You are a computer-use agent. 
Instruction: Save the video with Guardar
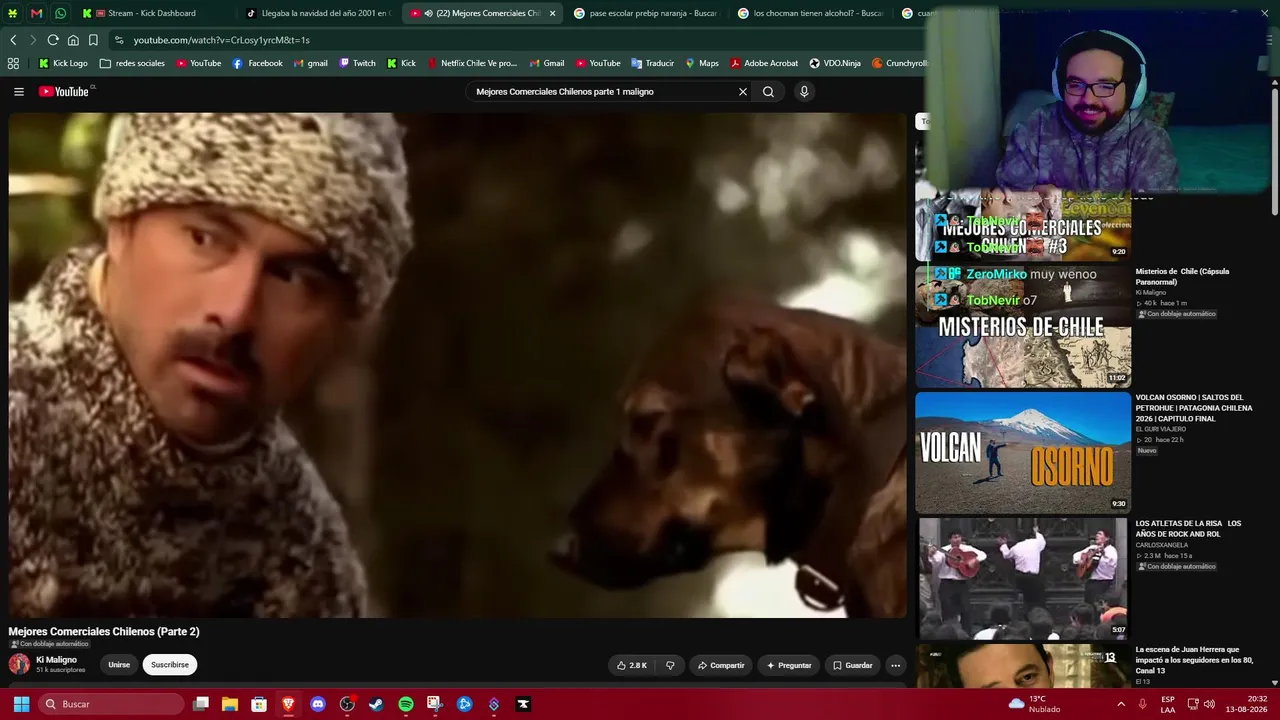tap(852, 665)
